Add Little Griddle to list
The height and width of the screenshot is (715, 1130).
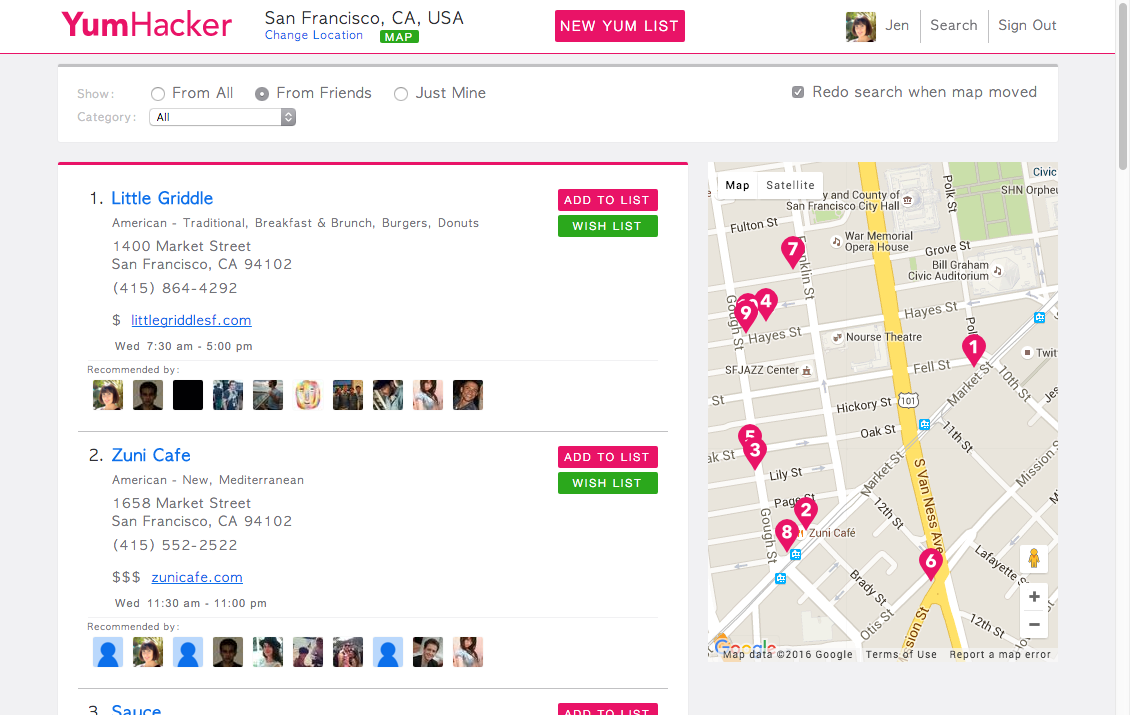pyautogui.click(x=608, y=200)
